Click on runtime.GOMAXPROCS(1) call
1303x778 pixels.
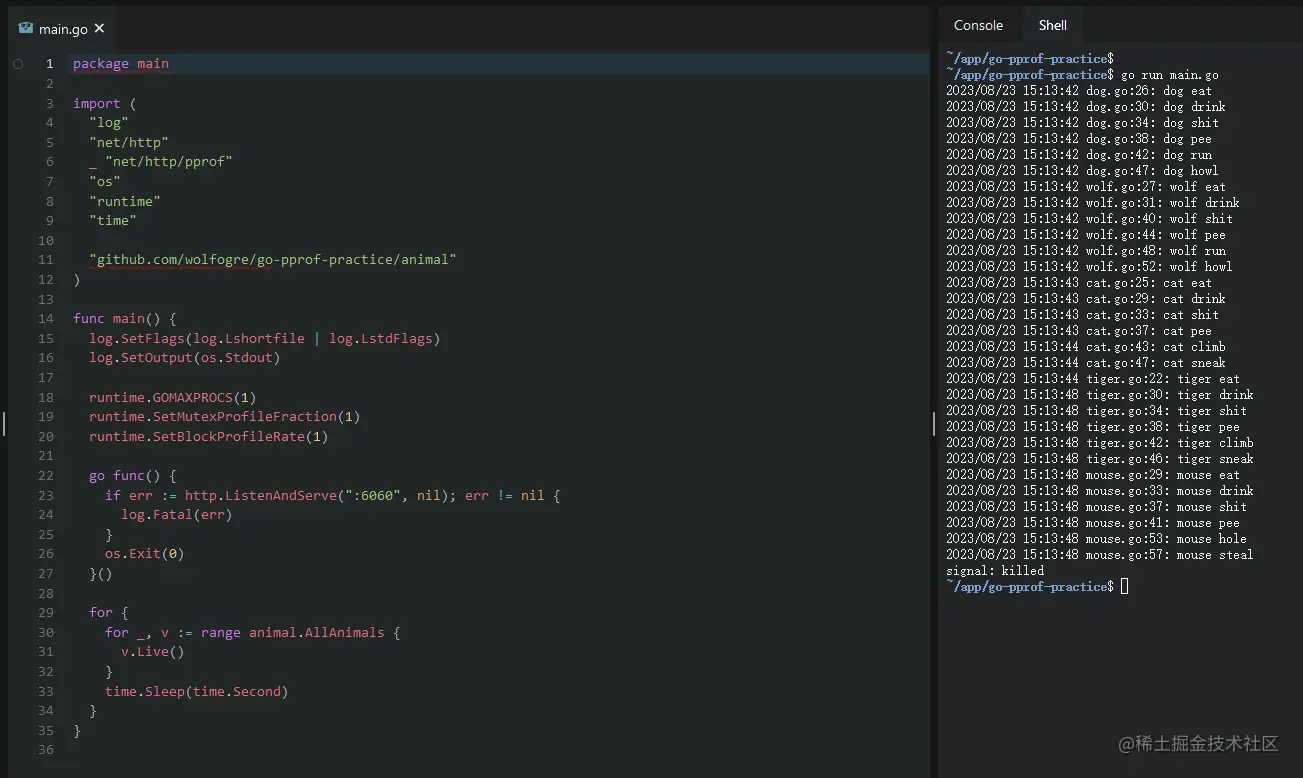(x=172, y=397)
